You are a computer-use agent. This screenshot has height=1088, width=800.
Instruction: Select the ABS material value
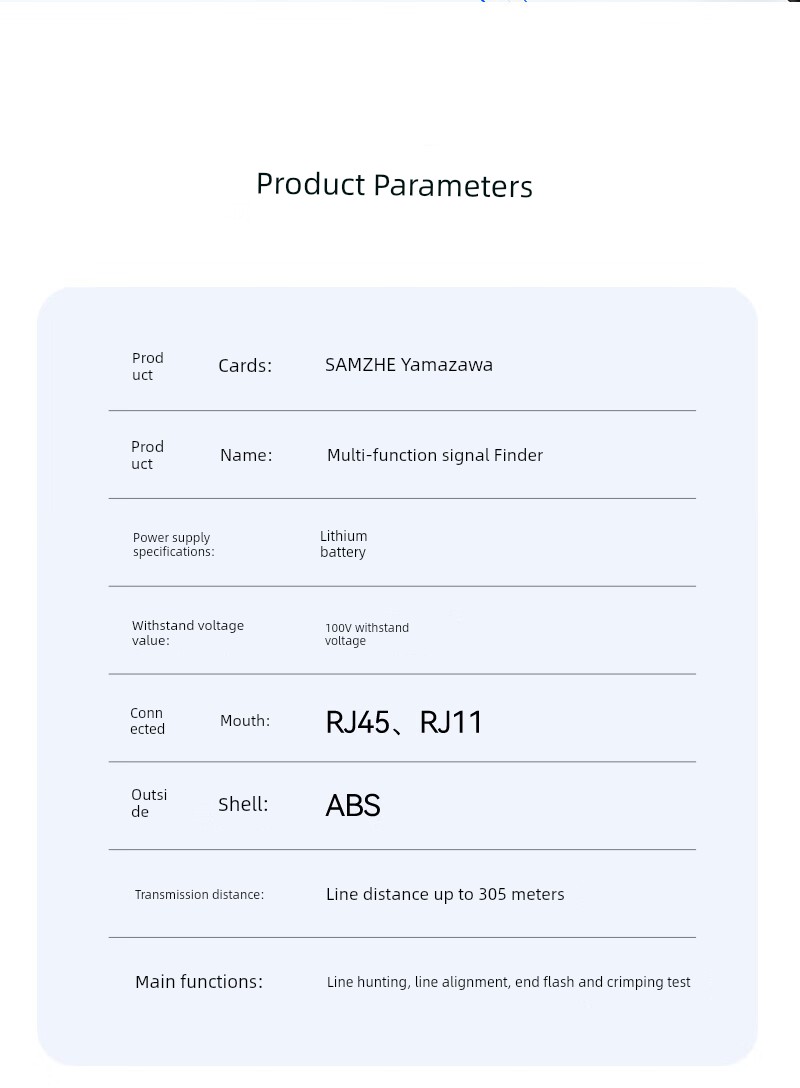352,806
